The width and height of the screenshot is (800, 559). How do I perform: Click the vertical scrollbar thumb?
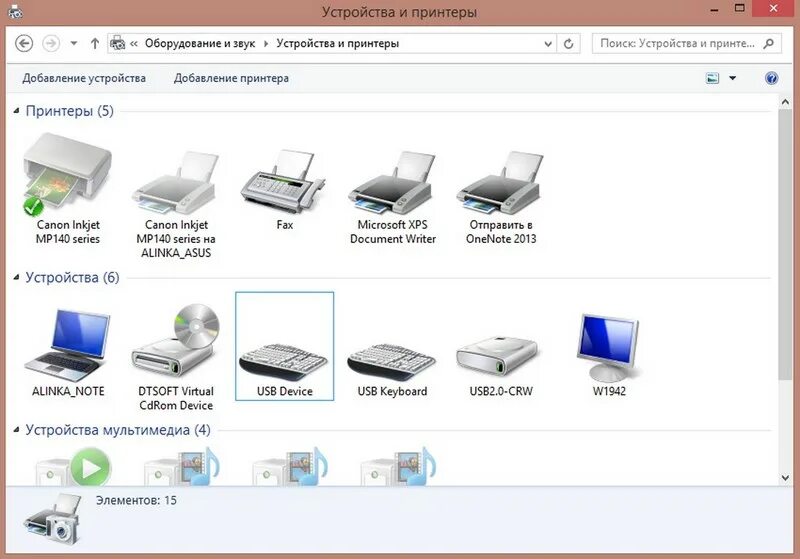[785, 244]
